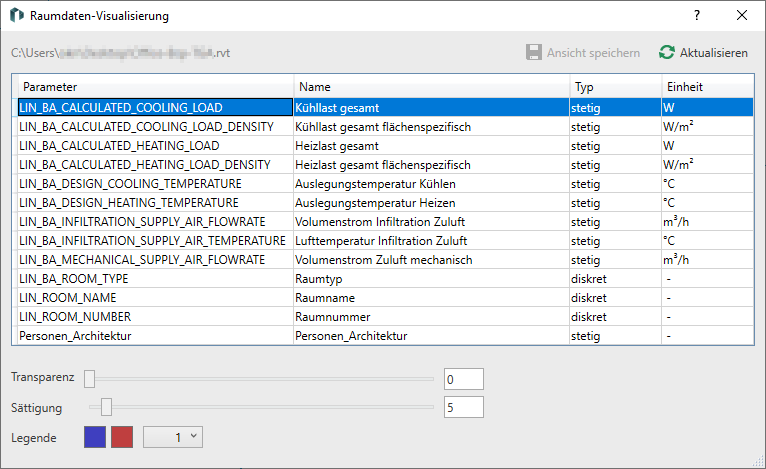
Task: Click the name cell Volumenstrom Zuluft mechanisch
Action: [x=431, y=260]
